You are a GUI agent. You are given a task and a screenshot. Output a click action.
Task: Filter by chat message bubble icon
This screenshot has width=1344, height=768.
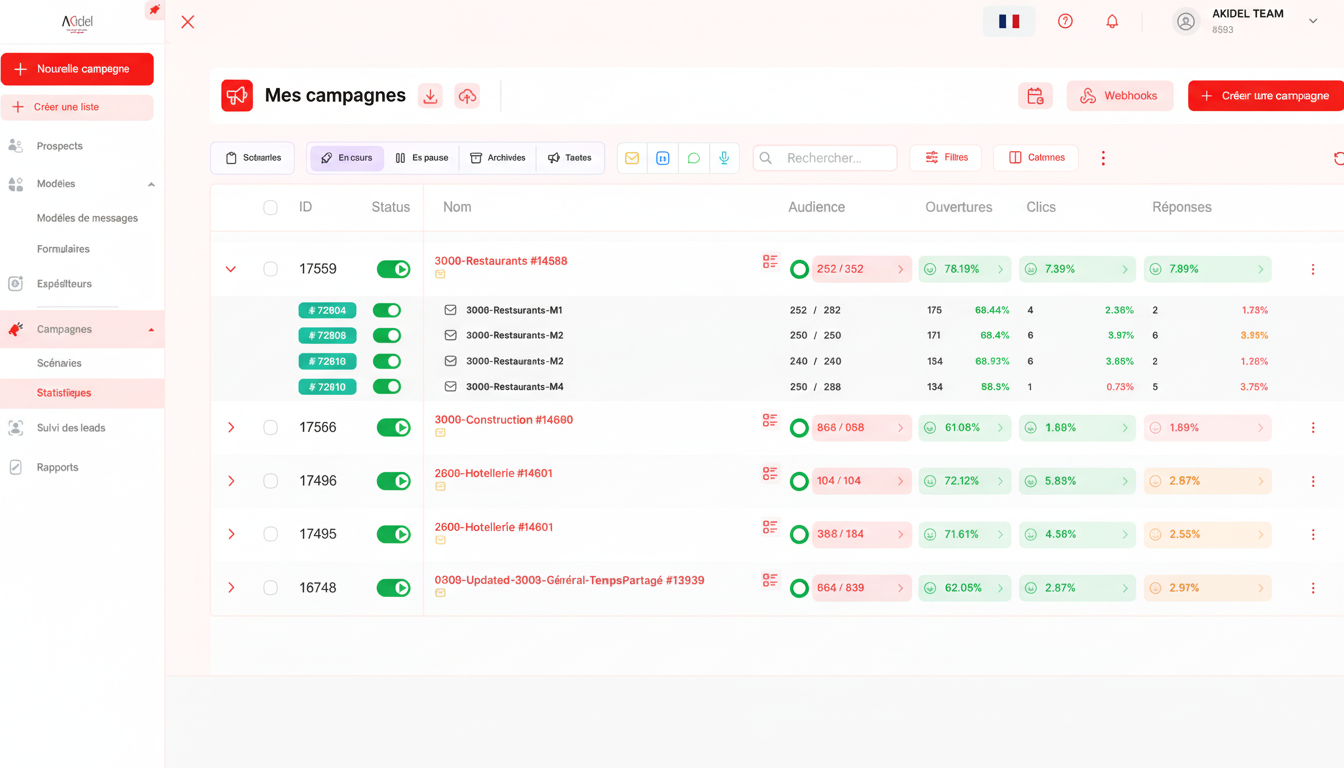[x=693, y=158]
